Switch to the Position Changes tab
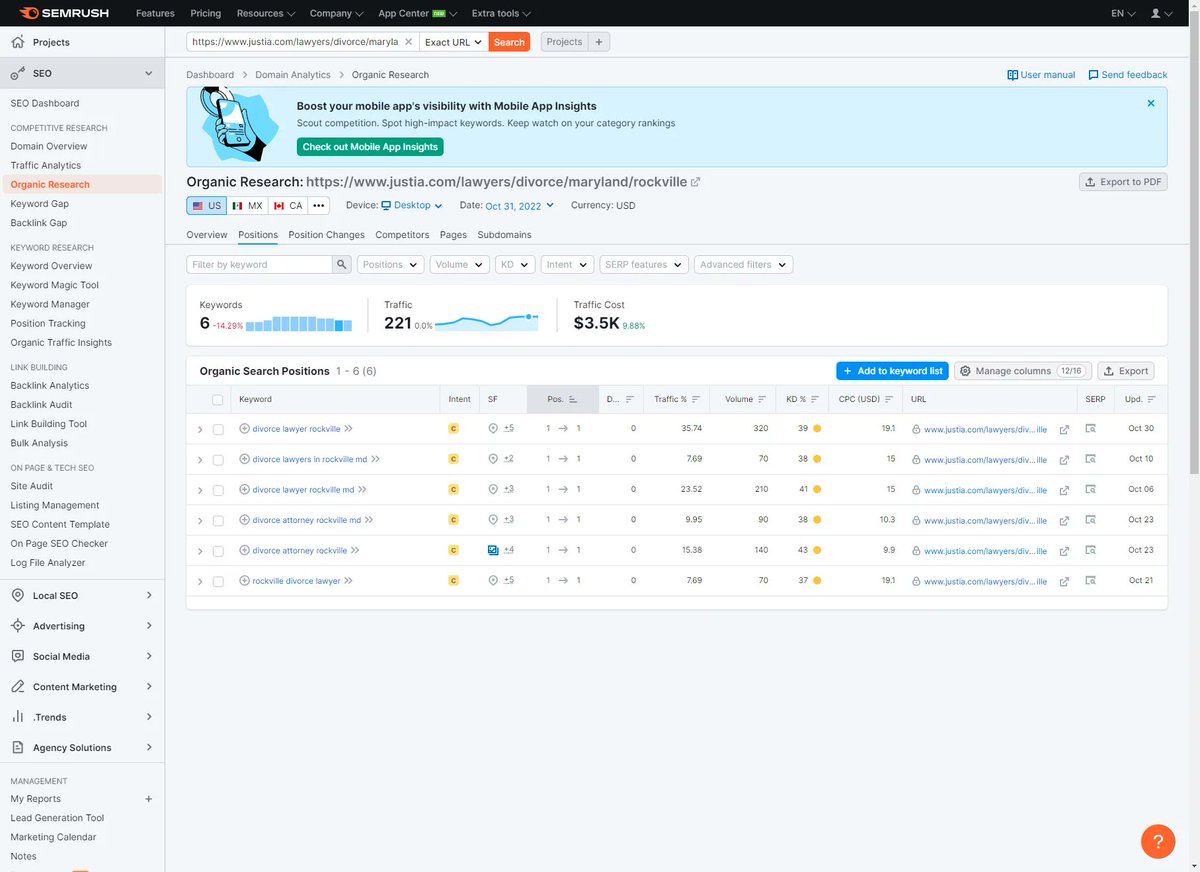This screenshot has height=872, width=1200. pos(326,235)
